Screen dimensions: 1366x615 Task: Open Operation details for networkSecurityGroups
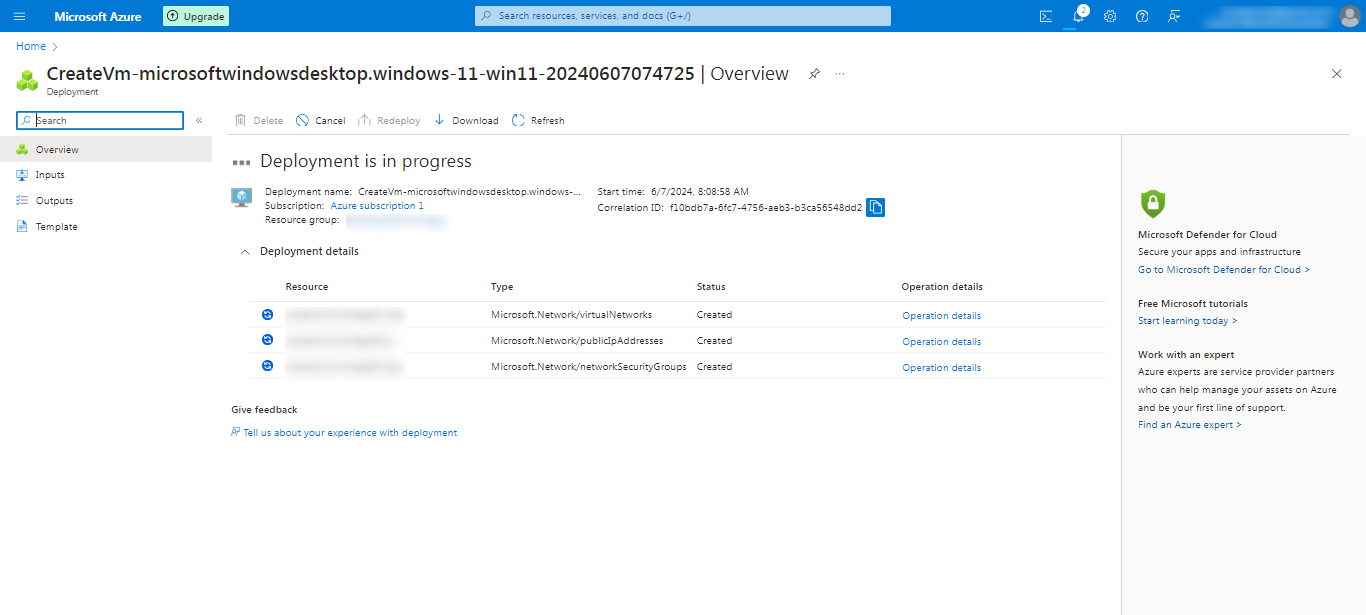941,368
